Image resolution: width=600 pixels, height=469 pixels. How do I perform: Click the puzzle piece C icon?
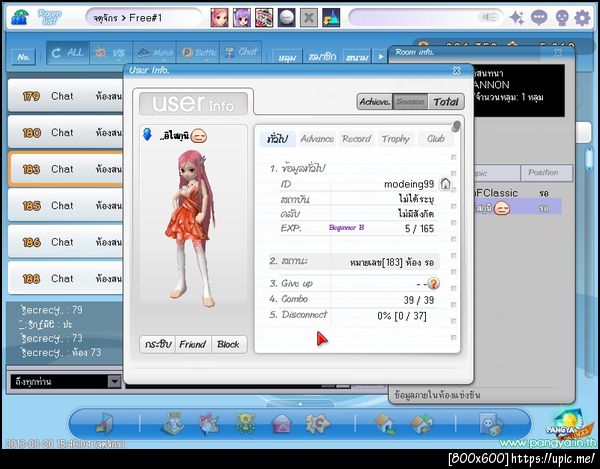[x=317, y=423]
